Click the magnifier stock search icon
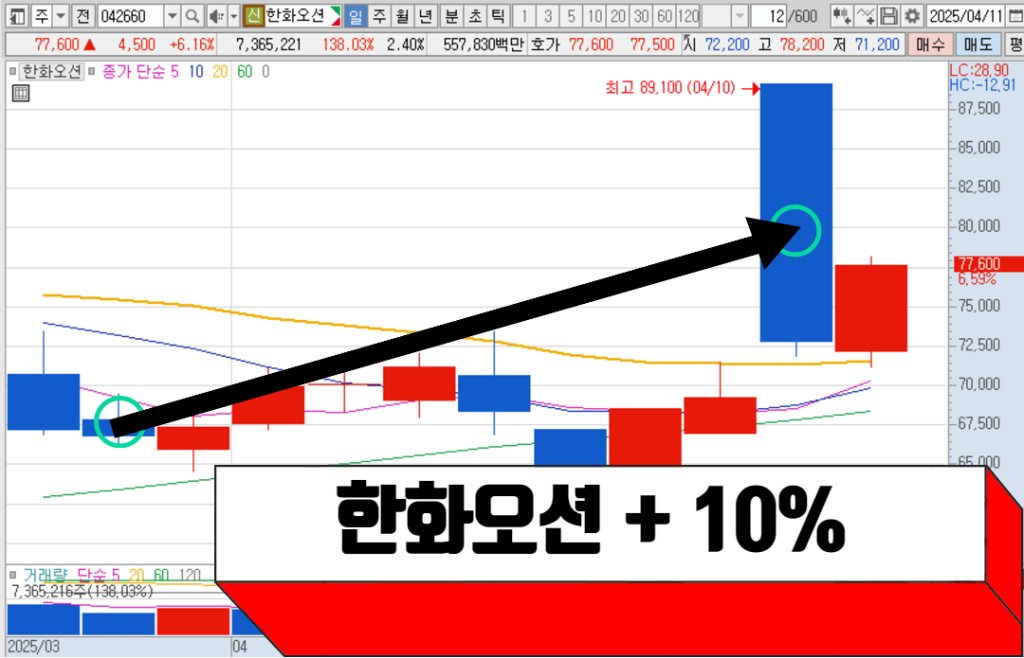This screenshot has width=1024, height=658. point(193,16)
